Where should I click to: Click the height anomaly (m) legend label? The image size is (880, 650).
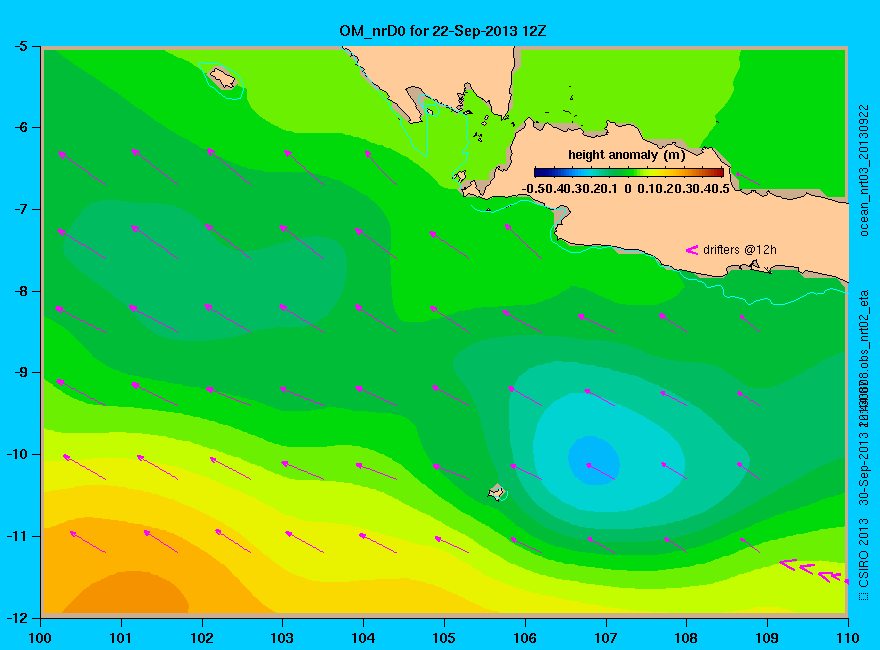626,154
